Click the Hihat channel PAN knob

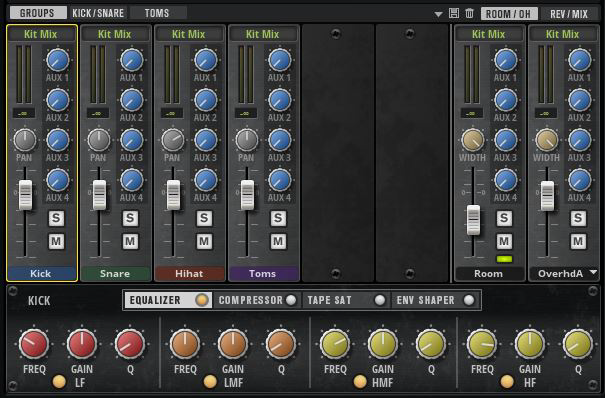click(x=173, y=140)
